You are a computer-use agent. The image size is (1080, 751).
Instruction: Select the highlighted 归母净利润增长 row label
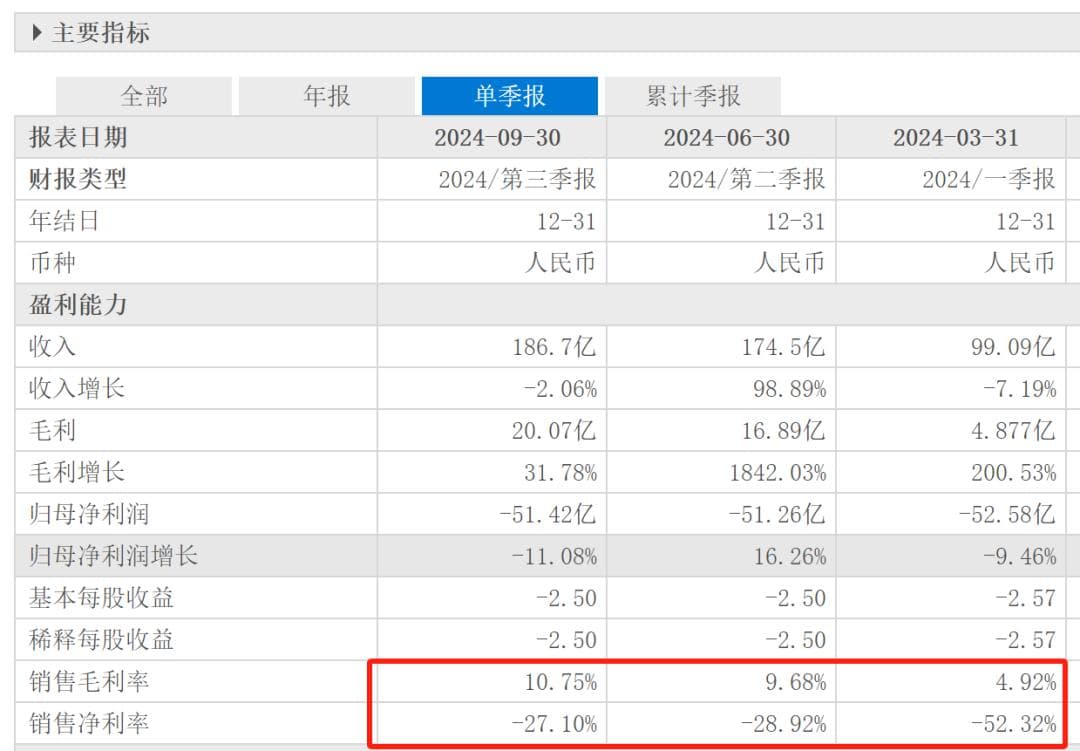[x=114, y=555]
